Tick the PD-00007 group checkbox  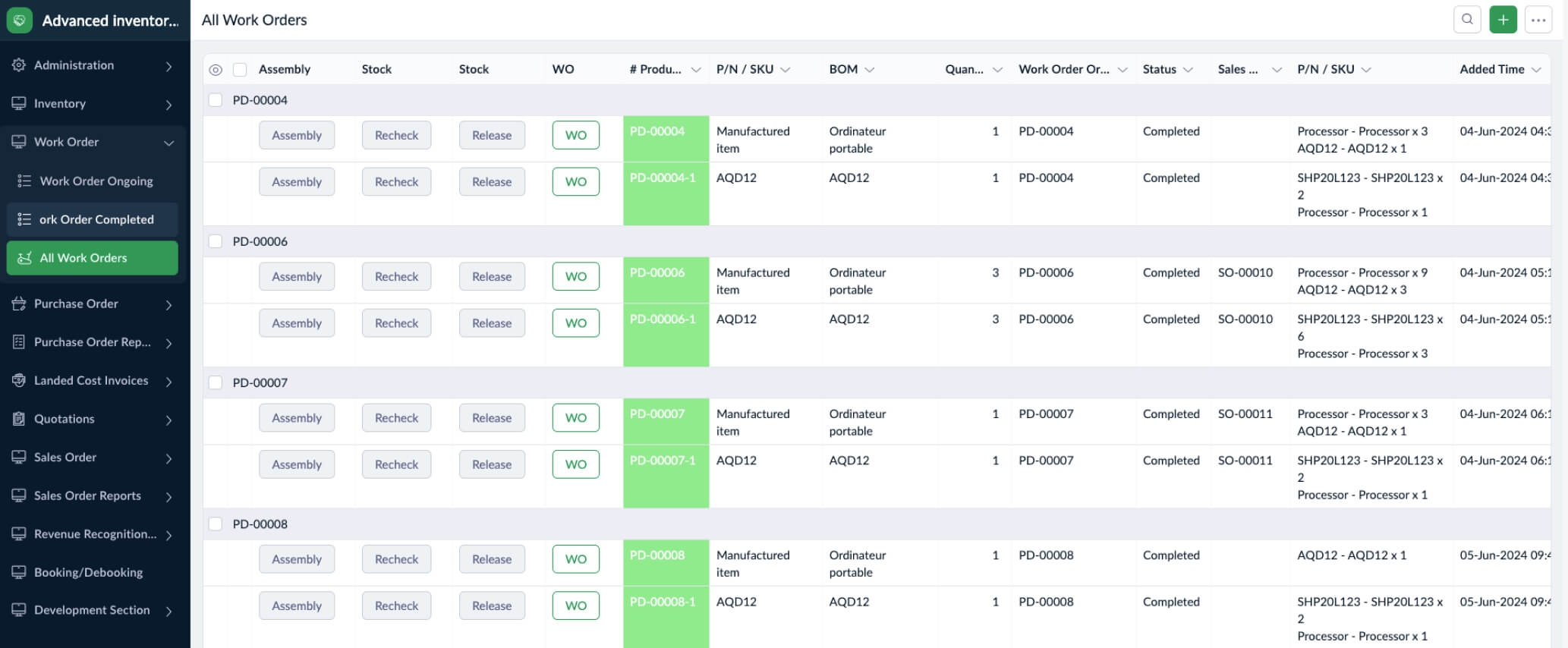tap(216, 382)
